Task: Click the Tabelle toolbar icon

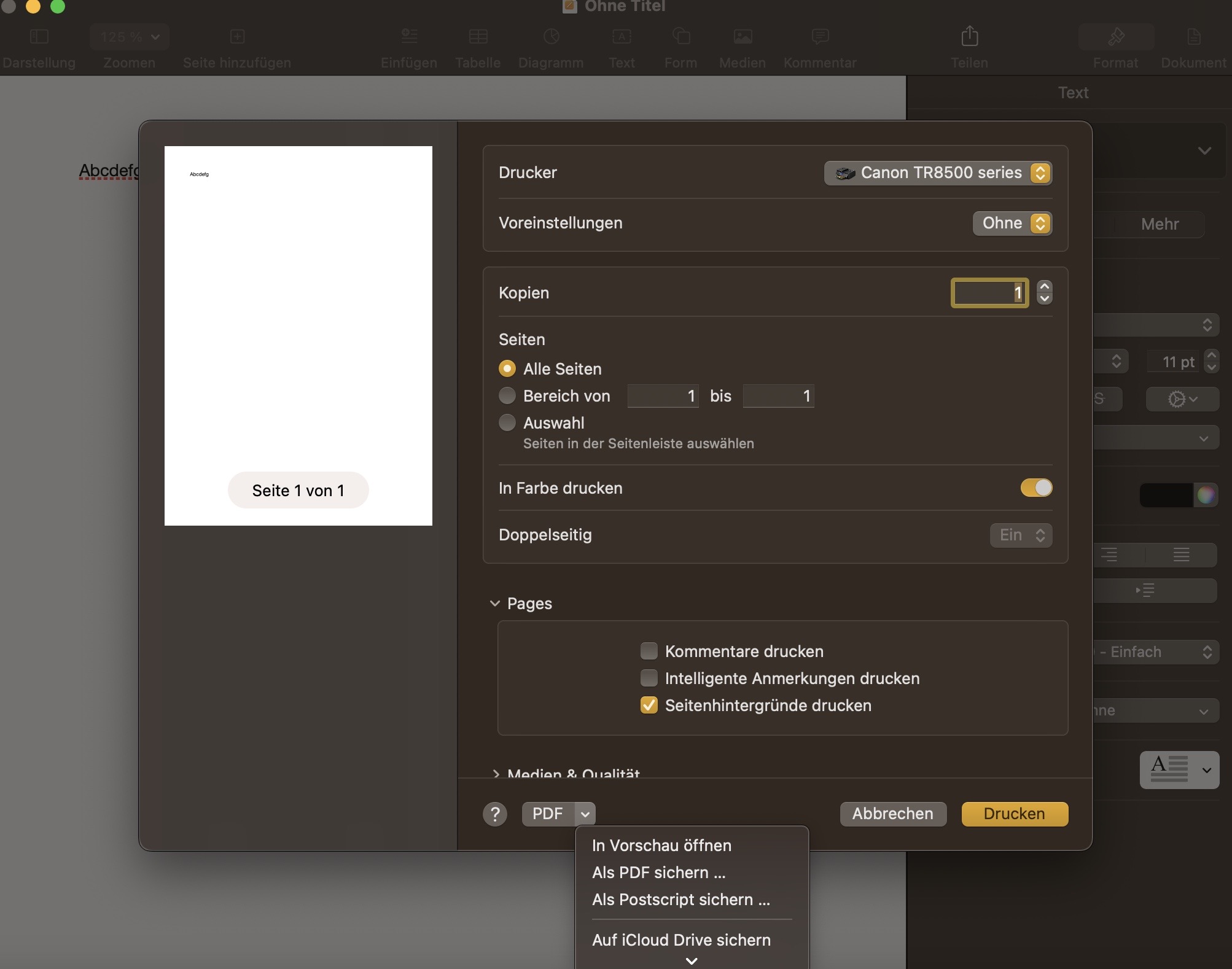Action: tap(478, 37)
